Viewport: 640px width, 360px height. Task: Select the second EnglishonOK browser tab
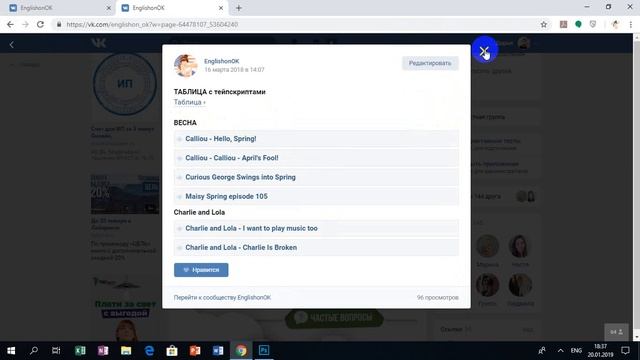click(x=171, y=8)
